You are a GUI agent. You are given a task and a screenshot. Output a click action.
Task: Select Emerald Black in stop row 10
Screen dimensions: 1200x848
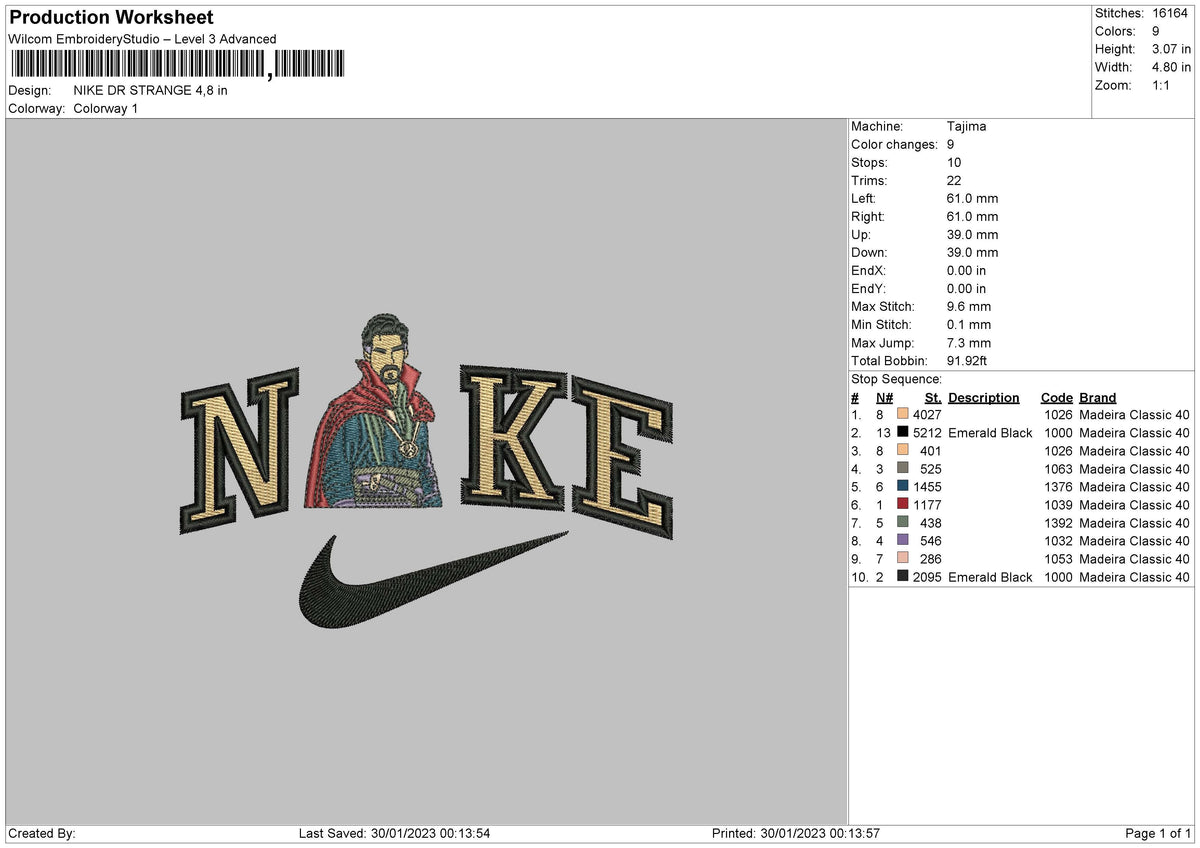pos(990,577)
